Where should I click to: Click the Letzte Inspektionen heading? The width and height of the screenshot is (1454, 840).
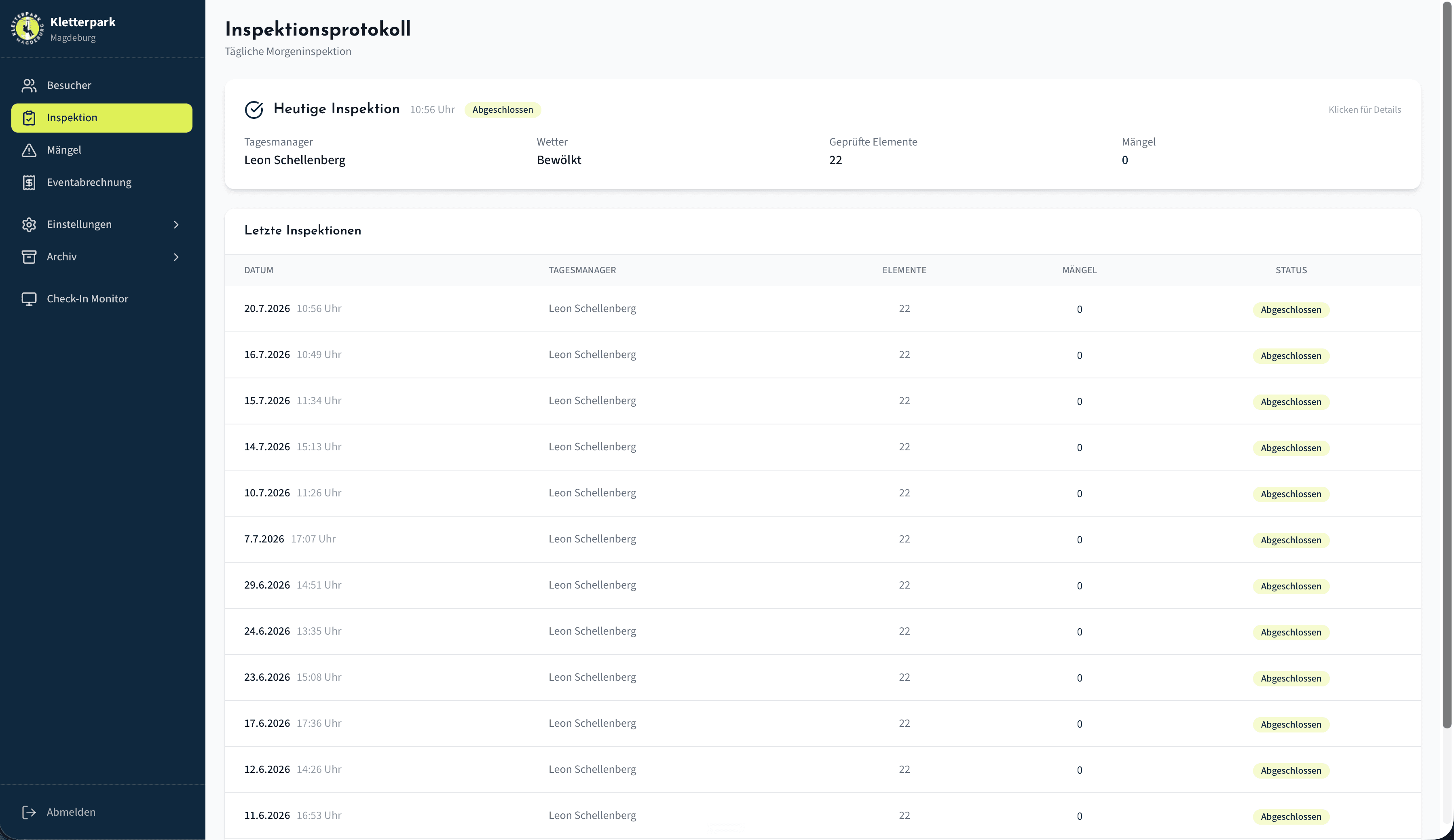coord(302,231)
